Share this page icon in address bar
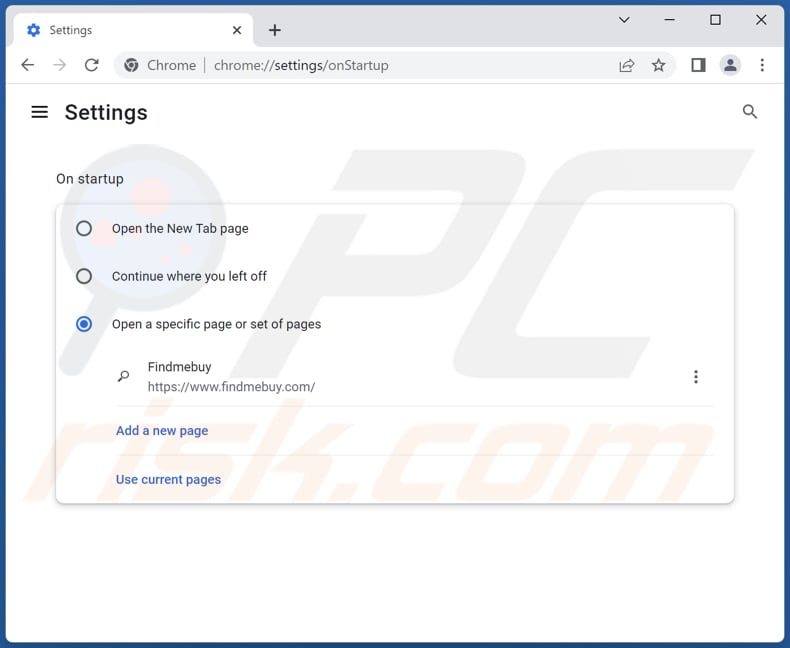Image resolution: width=790 pixels, height=648 pixels. (x=626, y=66)
